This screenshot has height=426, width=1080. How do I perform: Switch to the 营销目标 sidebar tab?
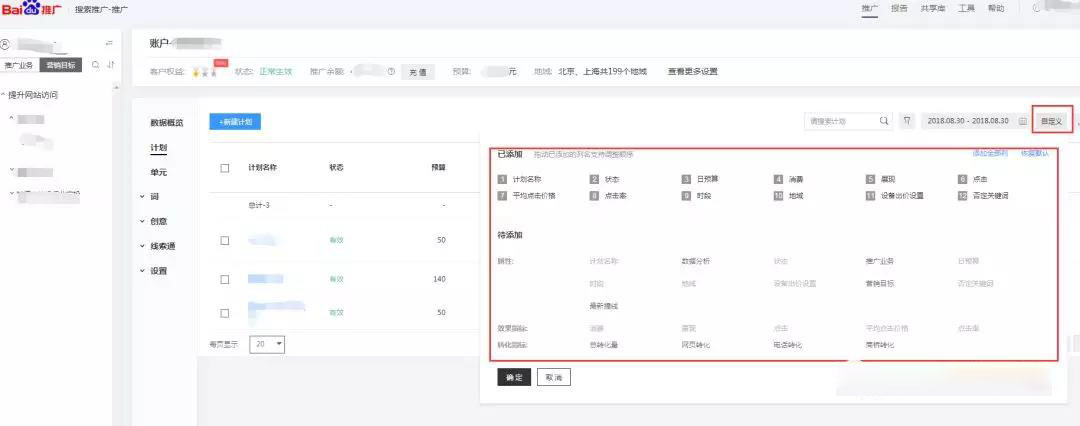[61, 65]
